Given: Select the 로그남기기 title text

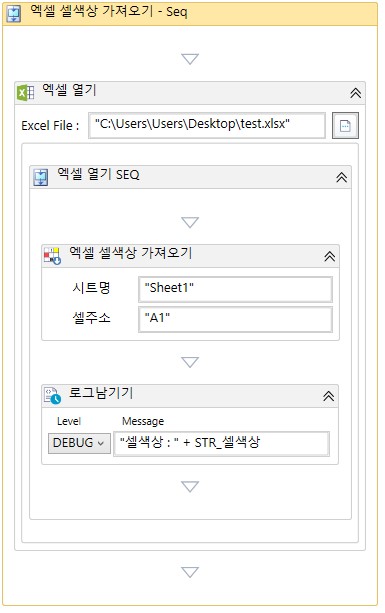Looking at the screenshot, I should [x=101, y=393].
